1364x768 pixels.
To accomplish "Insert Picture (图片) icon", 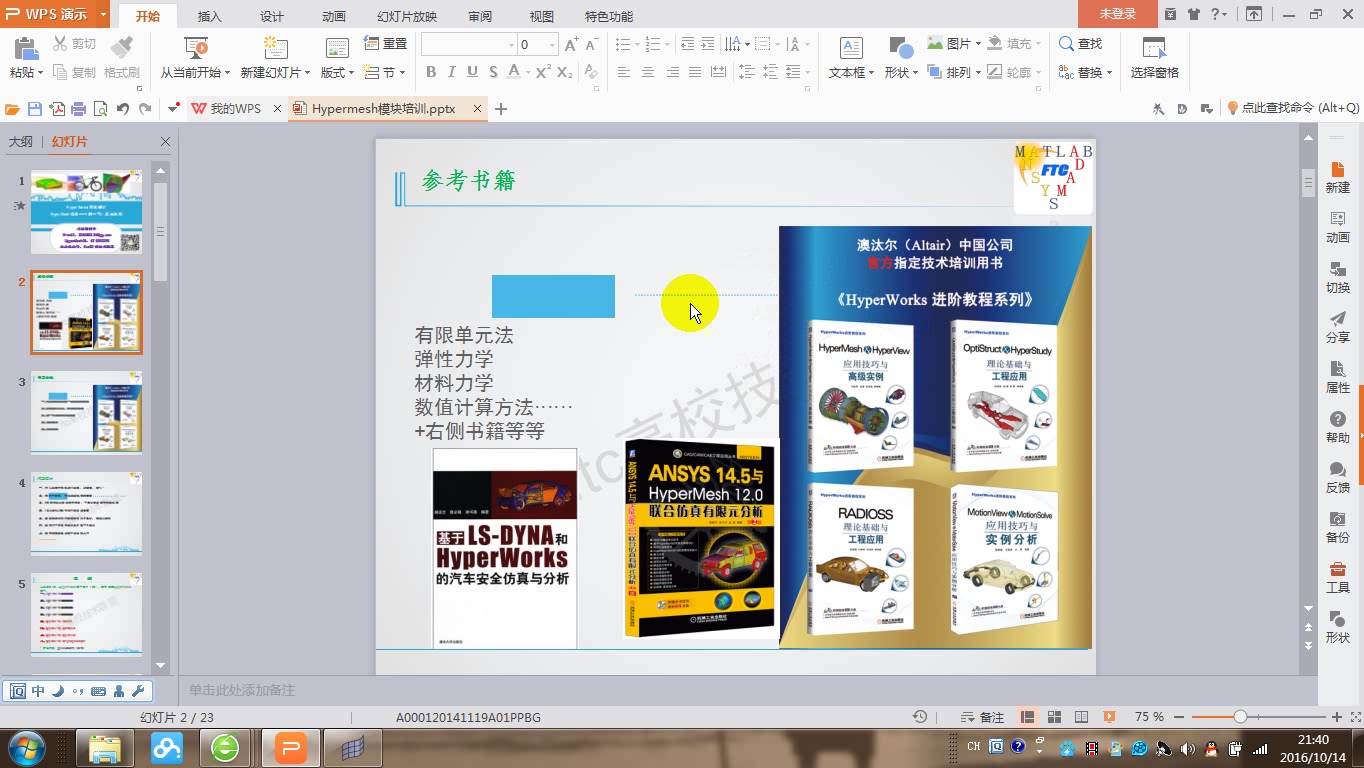I will [x=935, y=44].
